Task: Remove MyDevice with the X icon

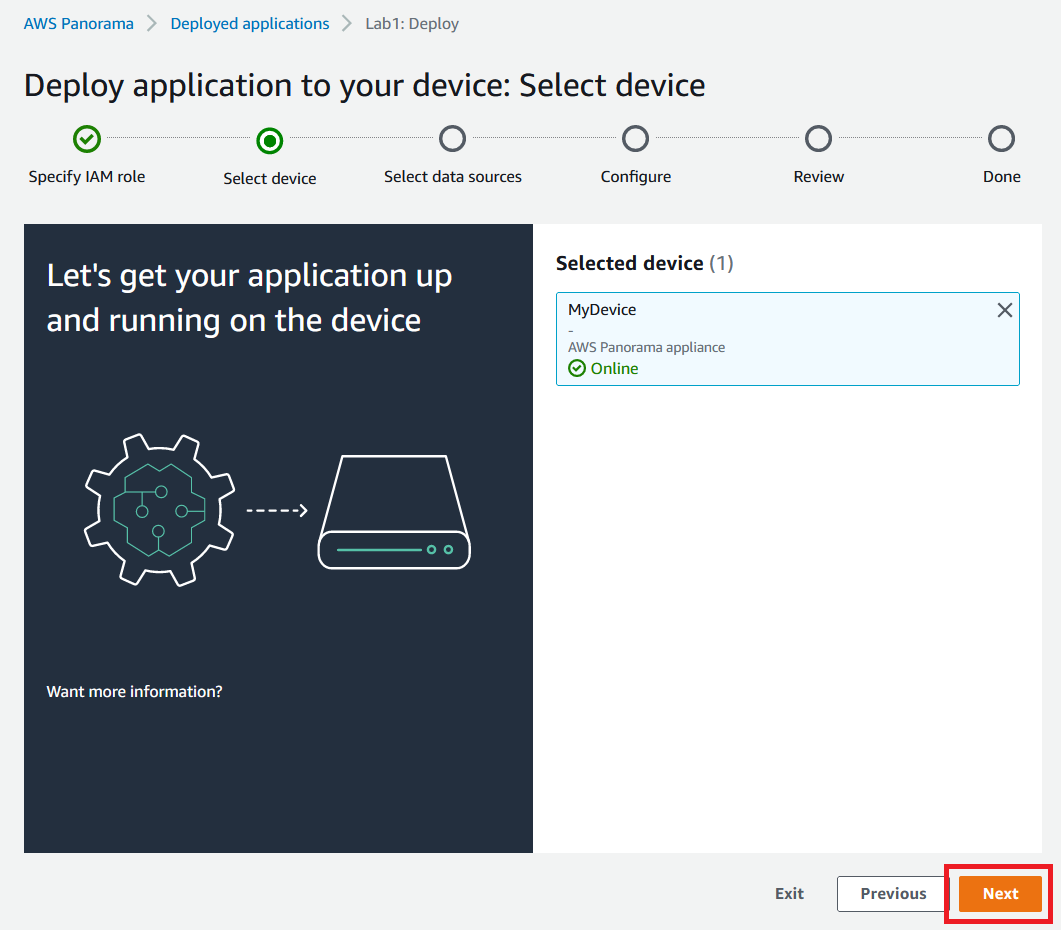Action: tap(1005, 310)
